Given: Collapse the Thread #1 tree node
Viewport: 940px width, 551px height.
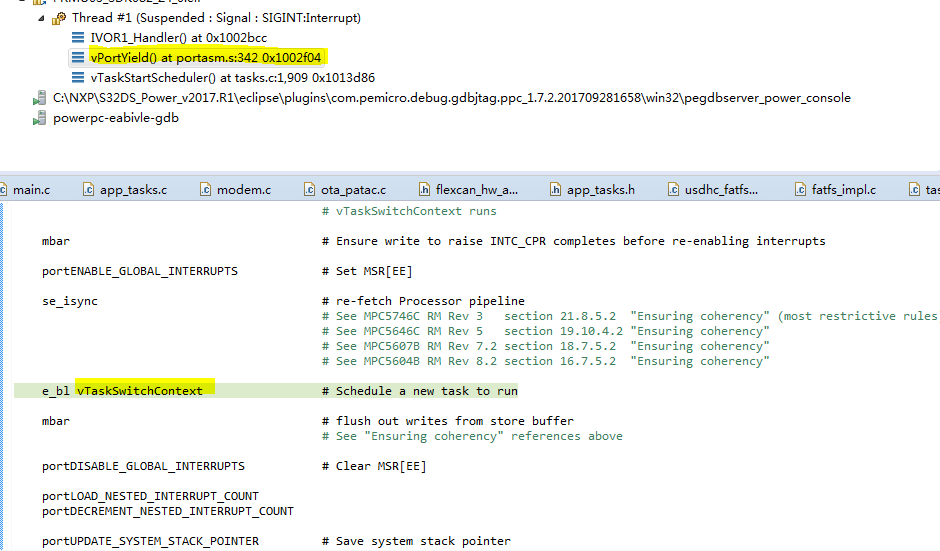Looking at the screenshot, I should coord(41,19).
